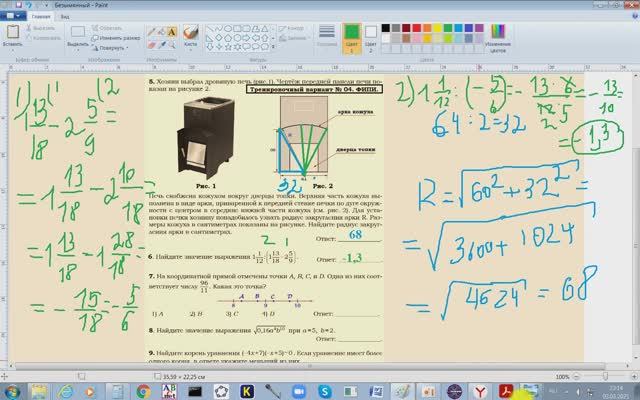Click the Resize (Изменить размер) button
Screen dimensions: 640x400
point(112,37)
